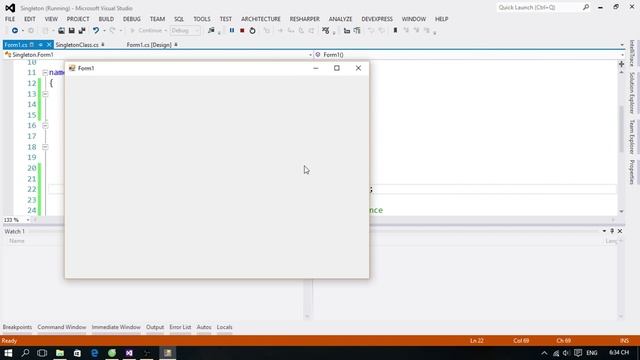Open the IntelliTrace side tab
This screenshot has width=640, height=360.
pyautogui.click(x=632, y=53)
